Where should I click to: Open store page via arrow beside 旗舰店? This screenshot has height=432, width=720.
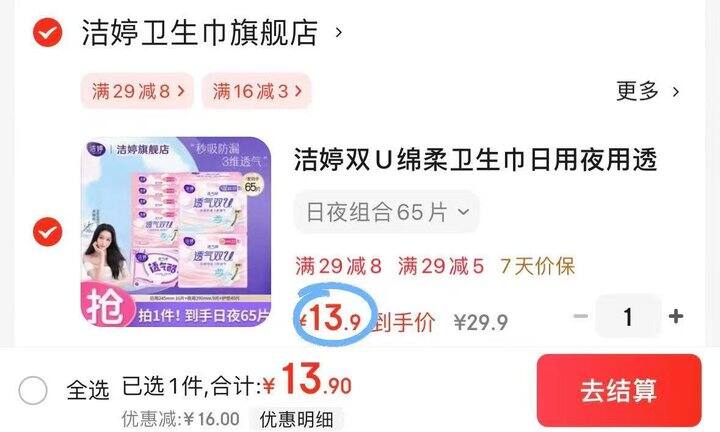(339, 33)
